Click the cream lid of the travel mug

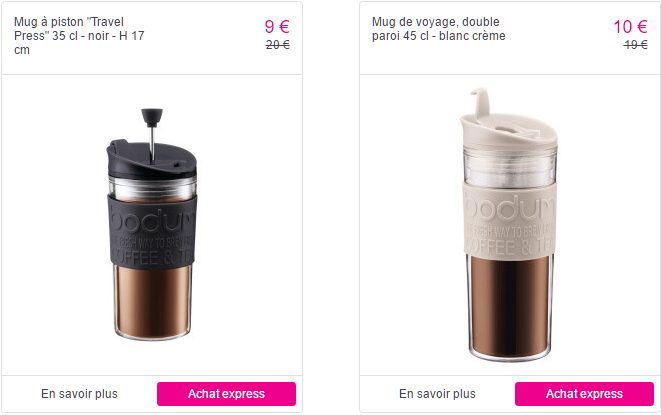coord(509,131)
